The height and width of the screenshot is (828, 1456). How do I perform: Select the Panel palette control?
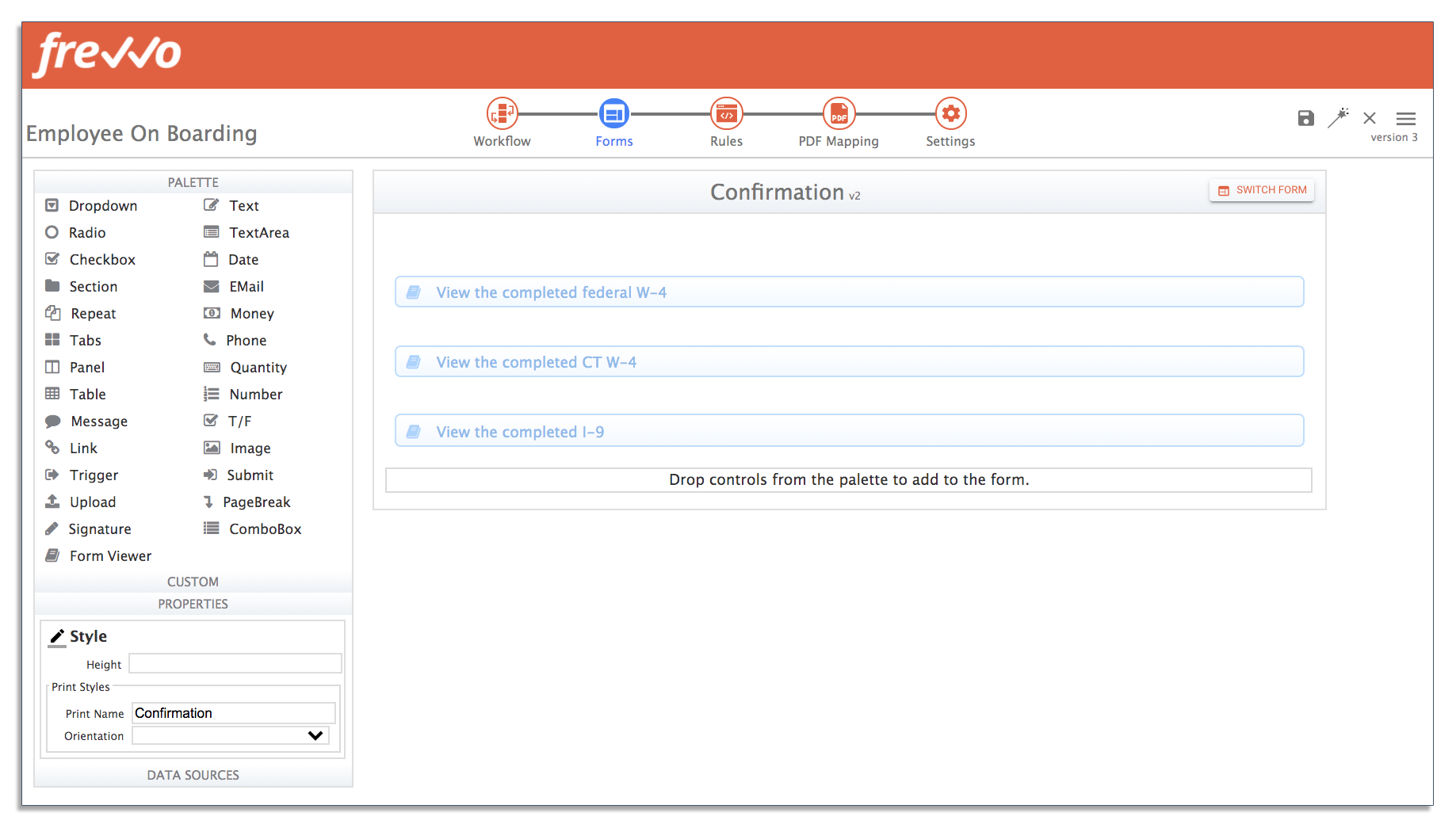click(75, 368)
